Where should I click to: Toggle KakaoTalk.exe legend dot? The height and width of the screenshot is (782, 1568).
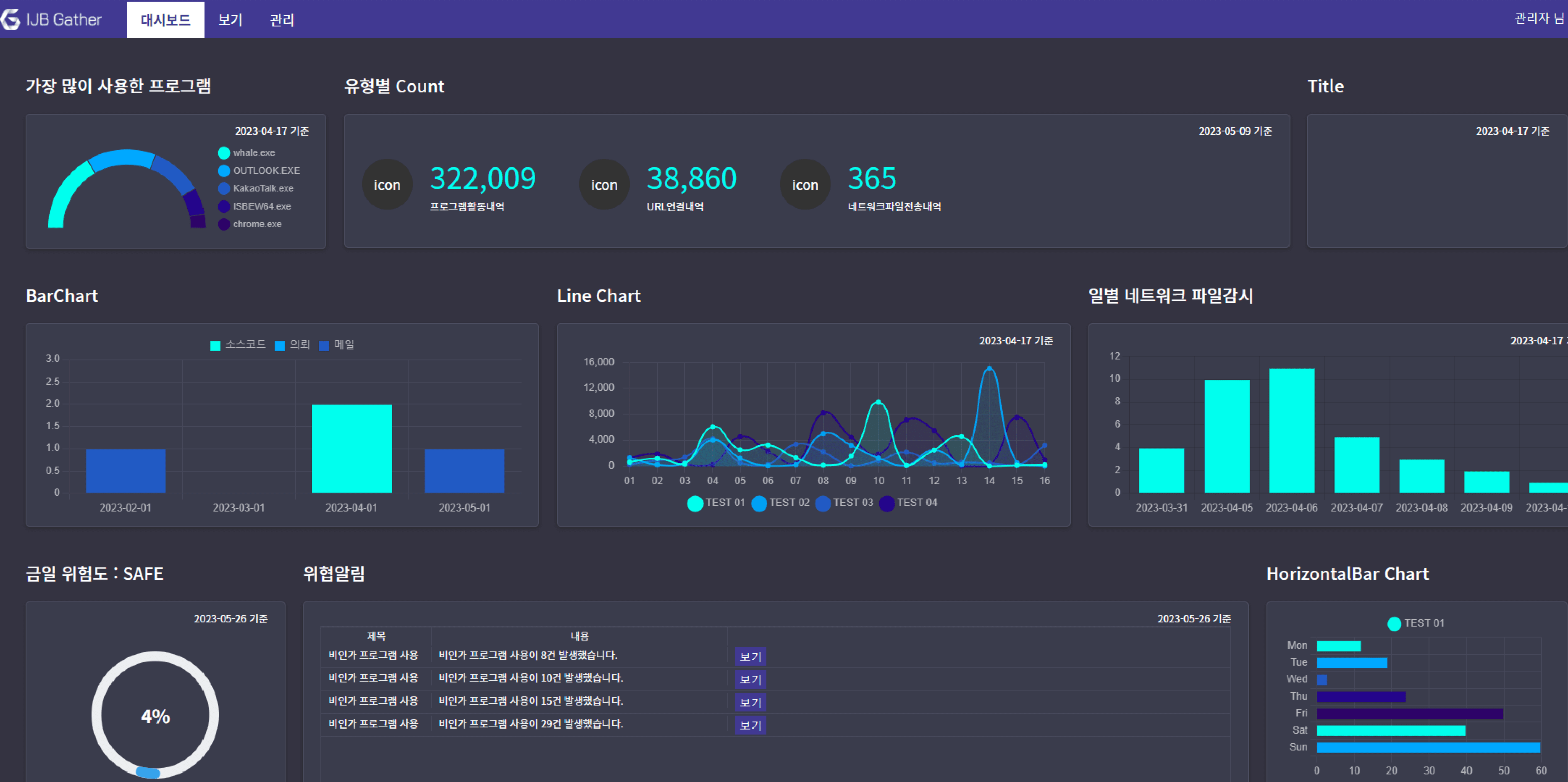(224, 189)
